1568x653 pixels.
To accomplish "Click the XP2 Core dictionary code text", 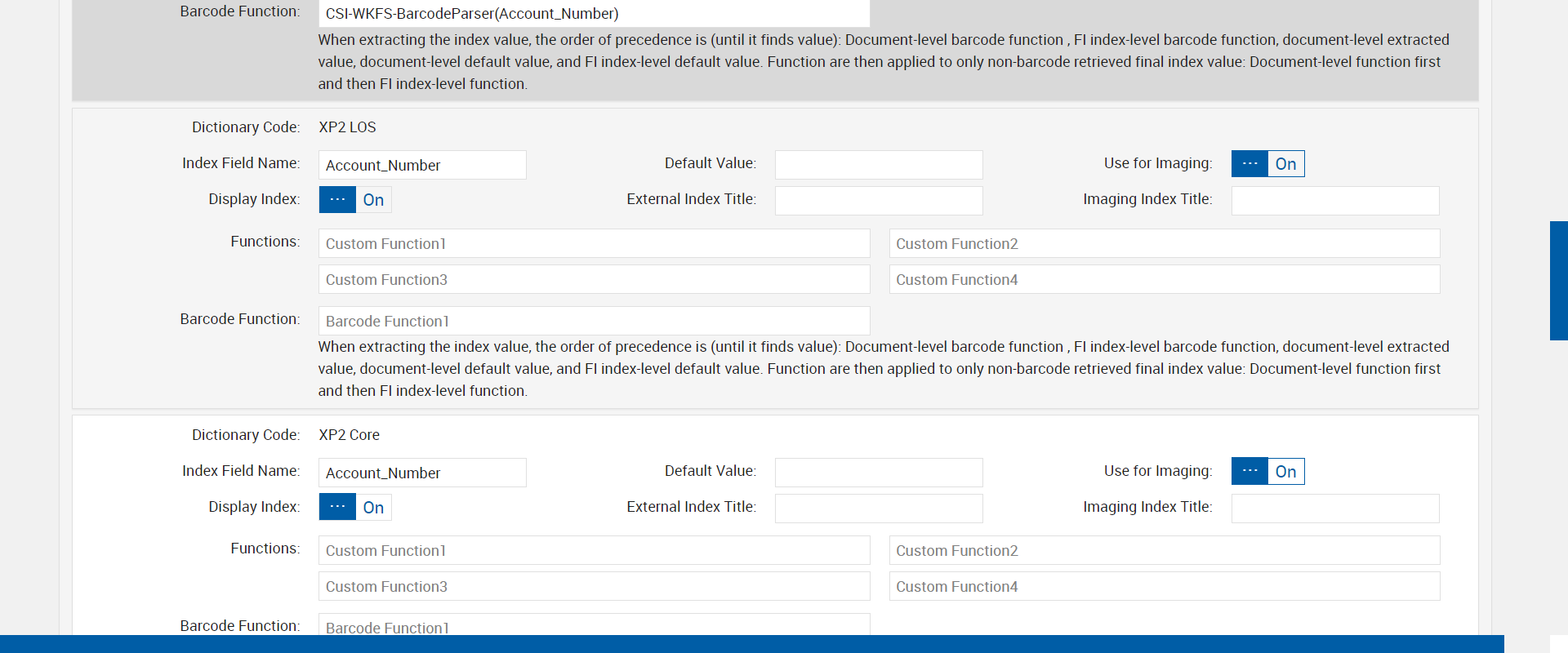I will click(x=349, y=435).
